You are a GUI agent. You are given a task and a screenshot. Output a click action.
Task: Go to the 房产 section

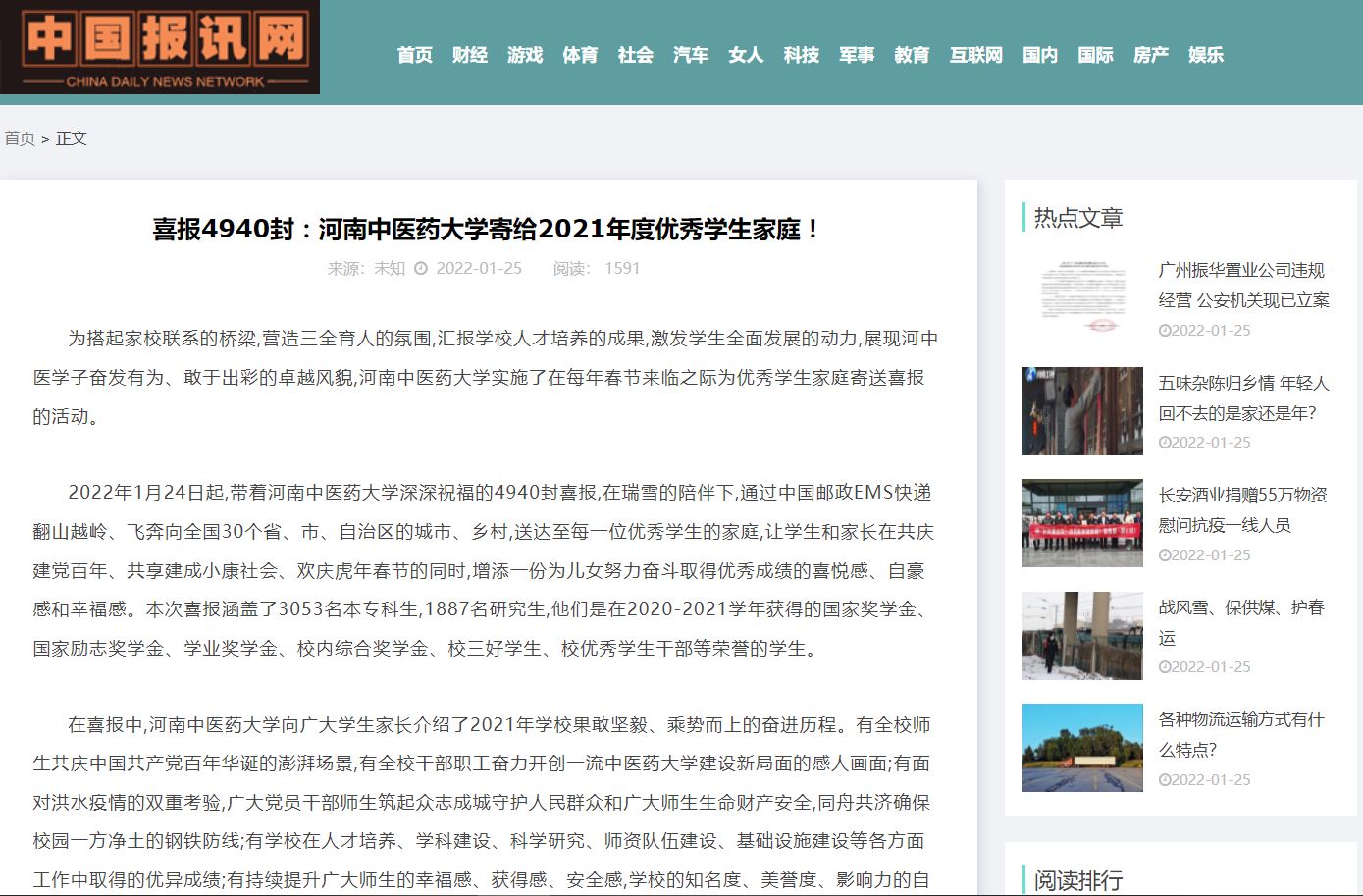(1151, 55)
